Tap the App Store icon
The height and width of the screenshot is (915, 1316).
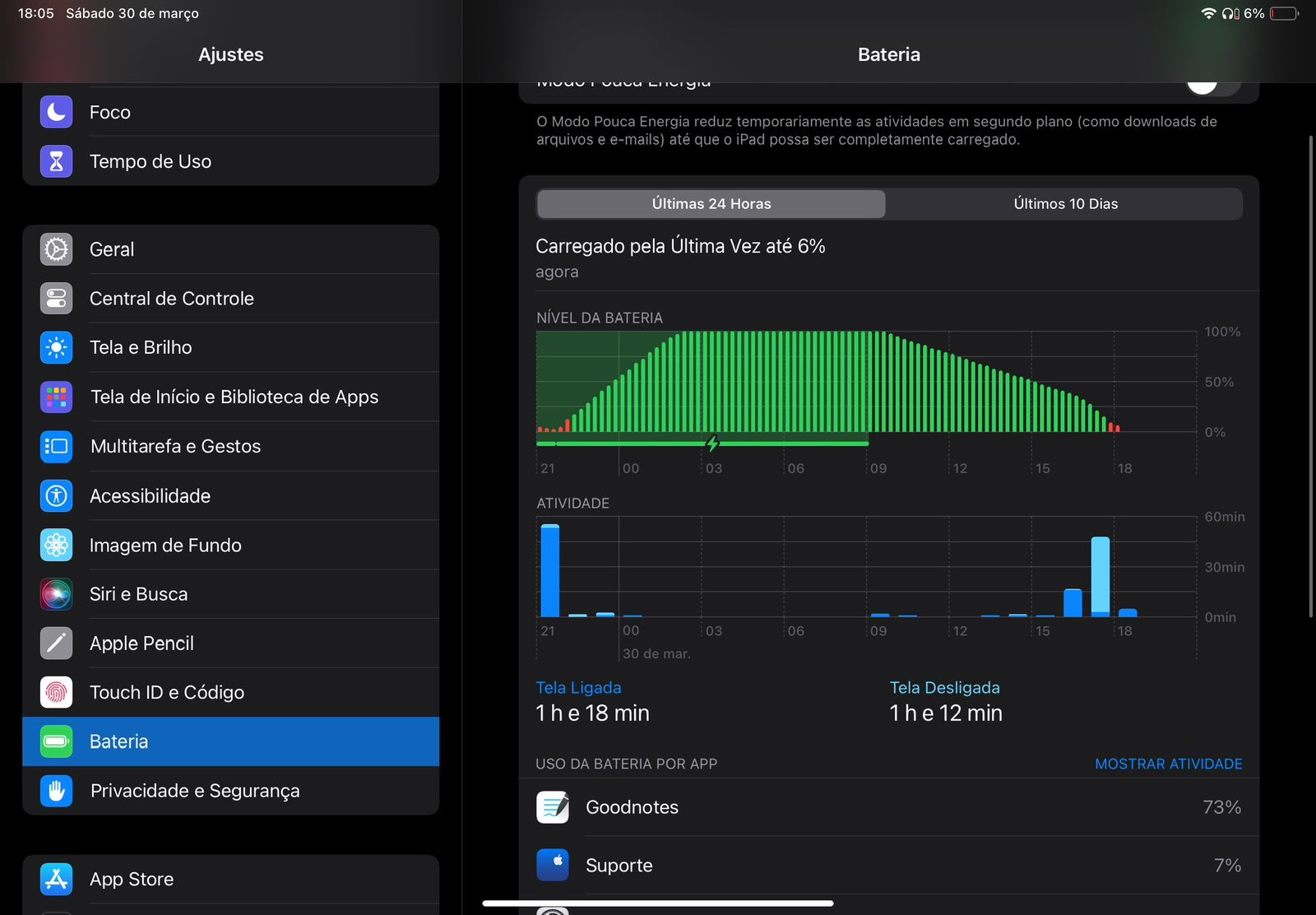[56, 879]
